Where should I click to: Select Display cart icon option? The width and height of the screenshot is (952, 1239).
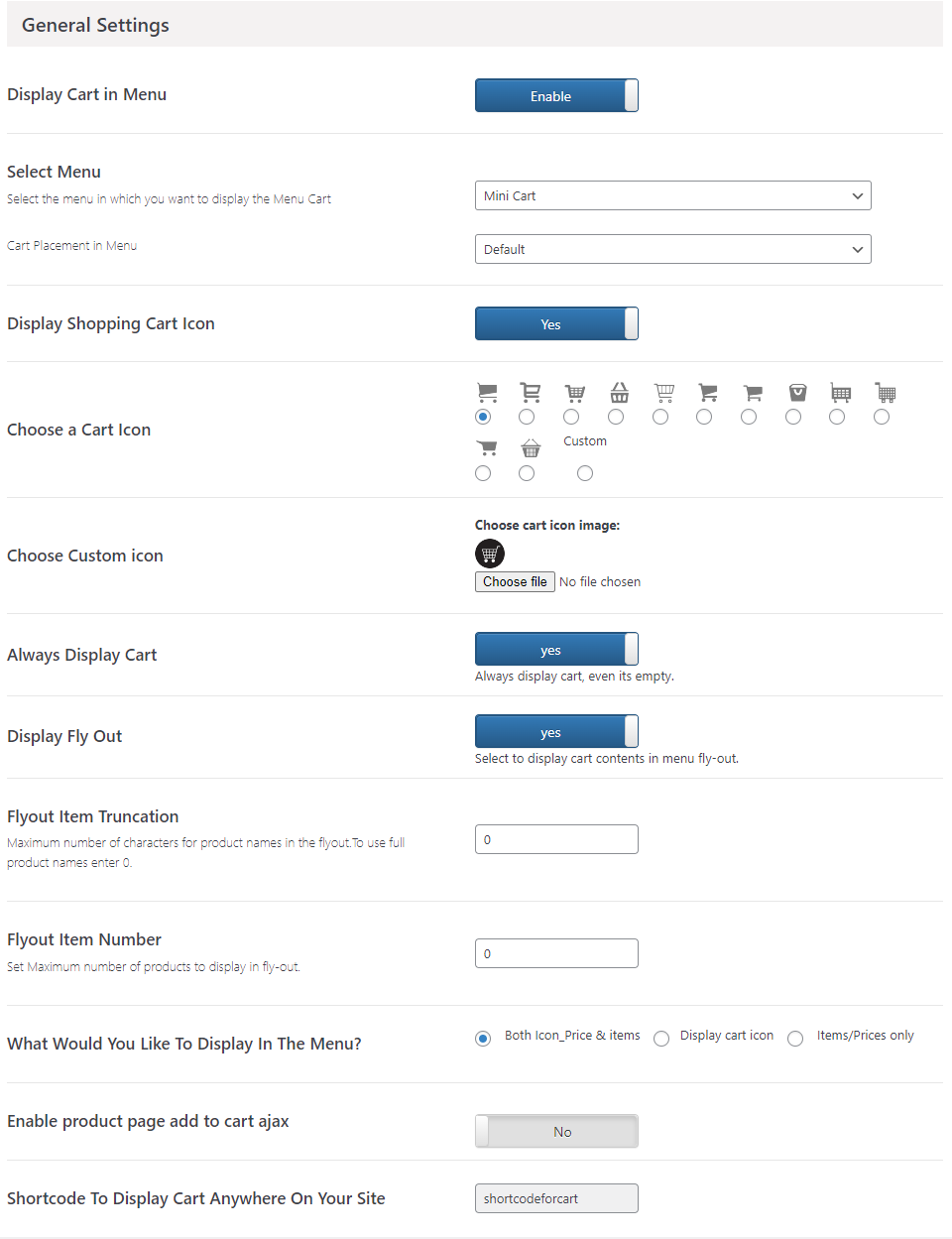click(x=661, y=1038)
